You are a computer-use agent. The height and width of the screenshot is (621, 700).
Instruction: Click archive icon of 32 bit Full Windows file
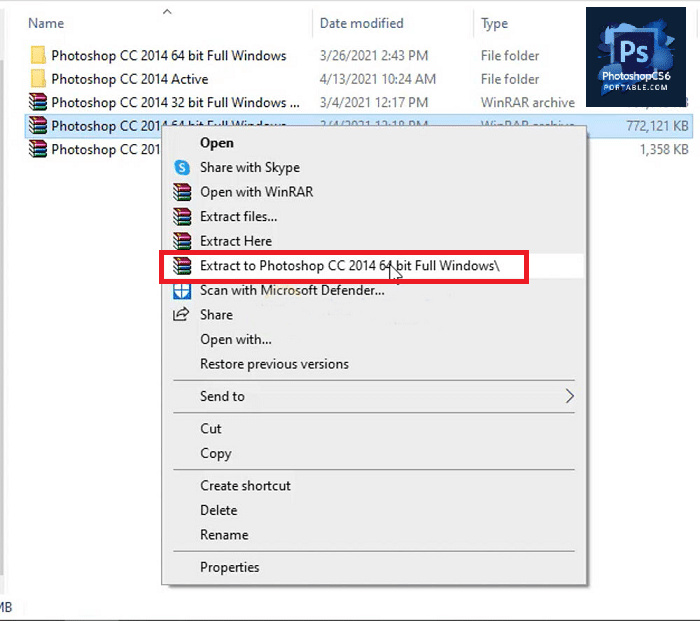point(38,102)
